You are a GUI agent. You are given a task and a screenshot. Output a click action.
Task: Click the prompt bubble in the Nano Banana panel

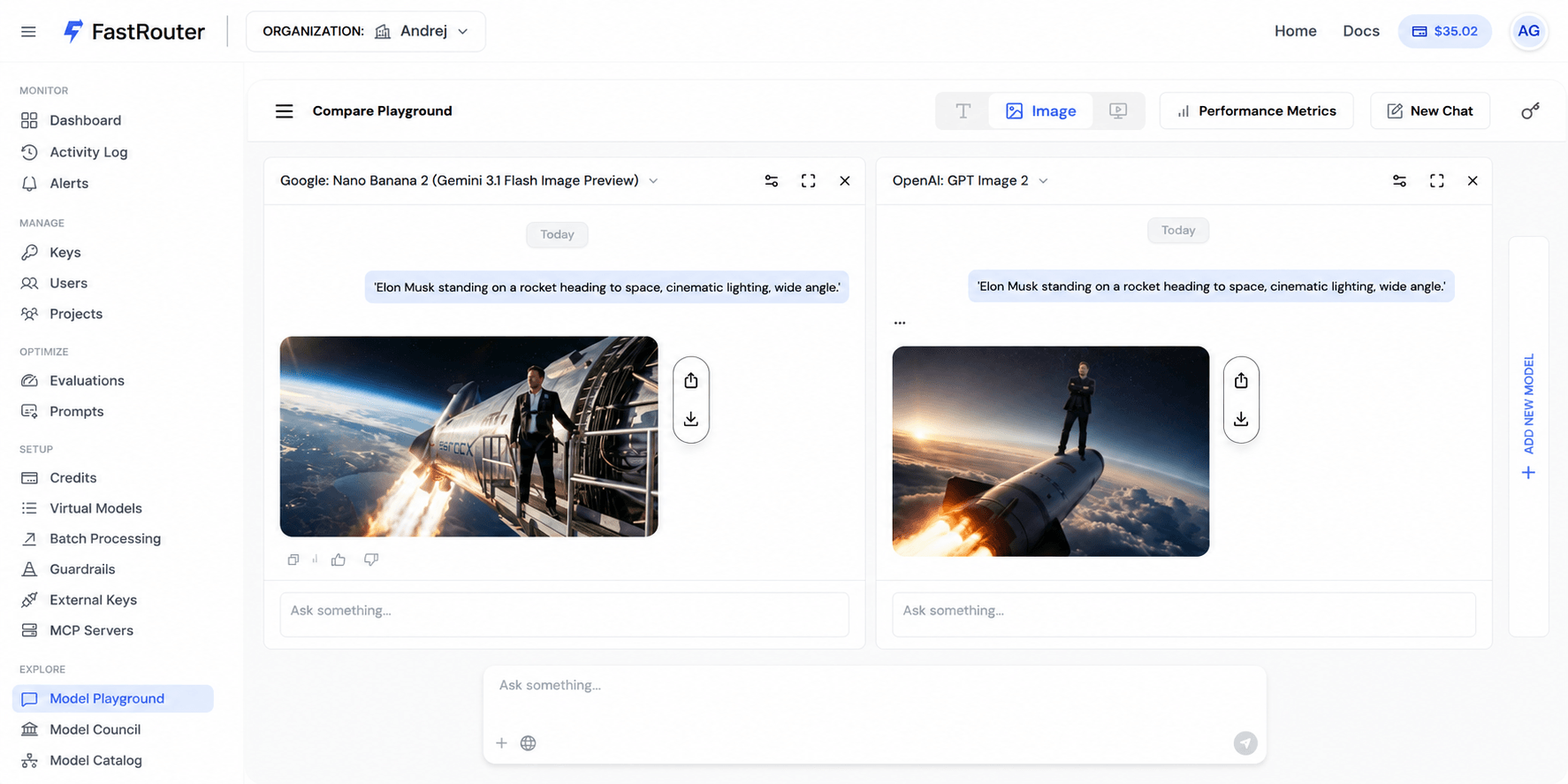(x=606, y=287)
